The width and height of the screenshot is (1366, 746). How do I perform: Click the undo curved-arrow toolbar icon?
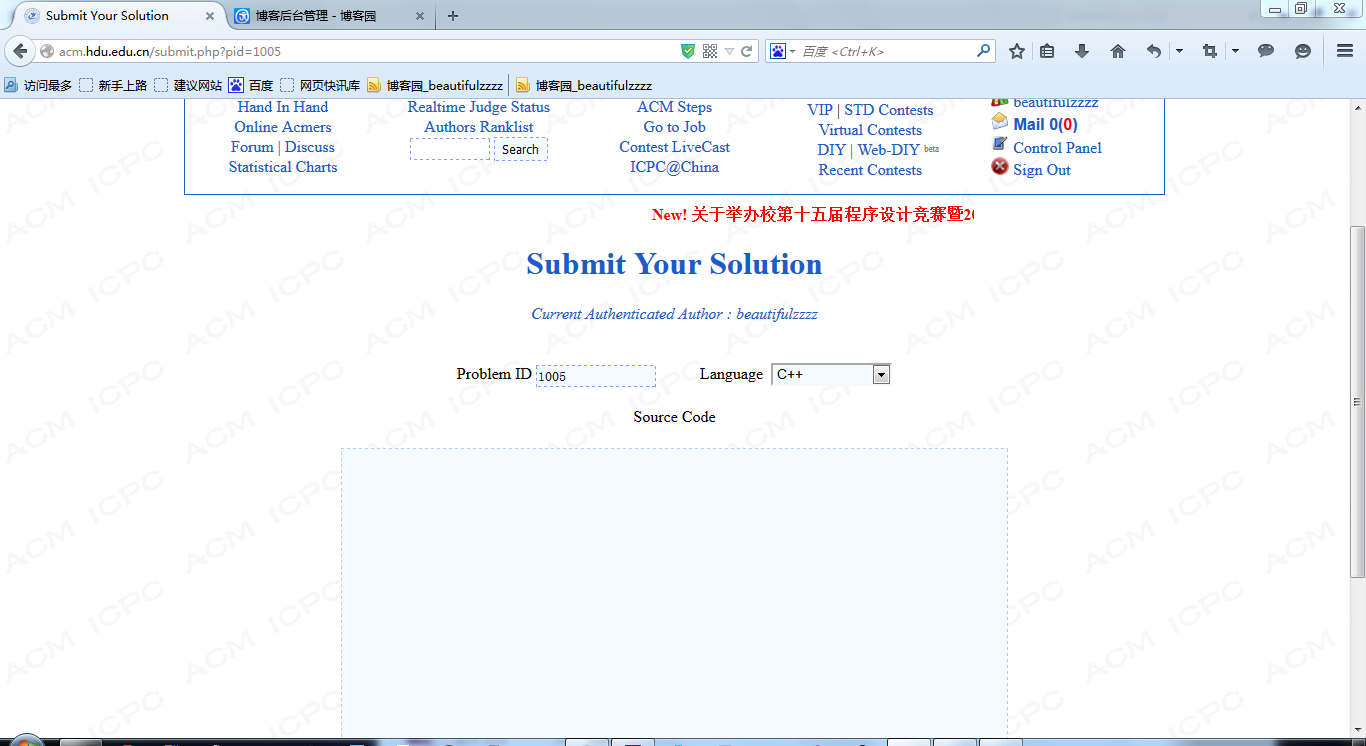click(1154, 51)
